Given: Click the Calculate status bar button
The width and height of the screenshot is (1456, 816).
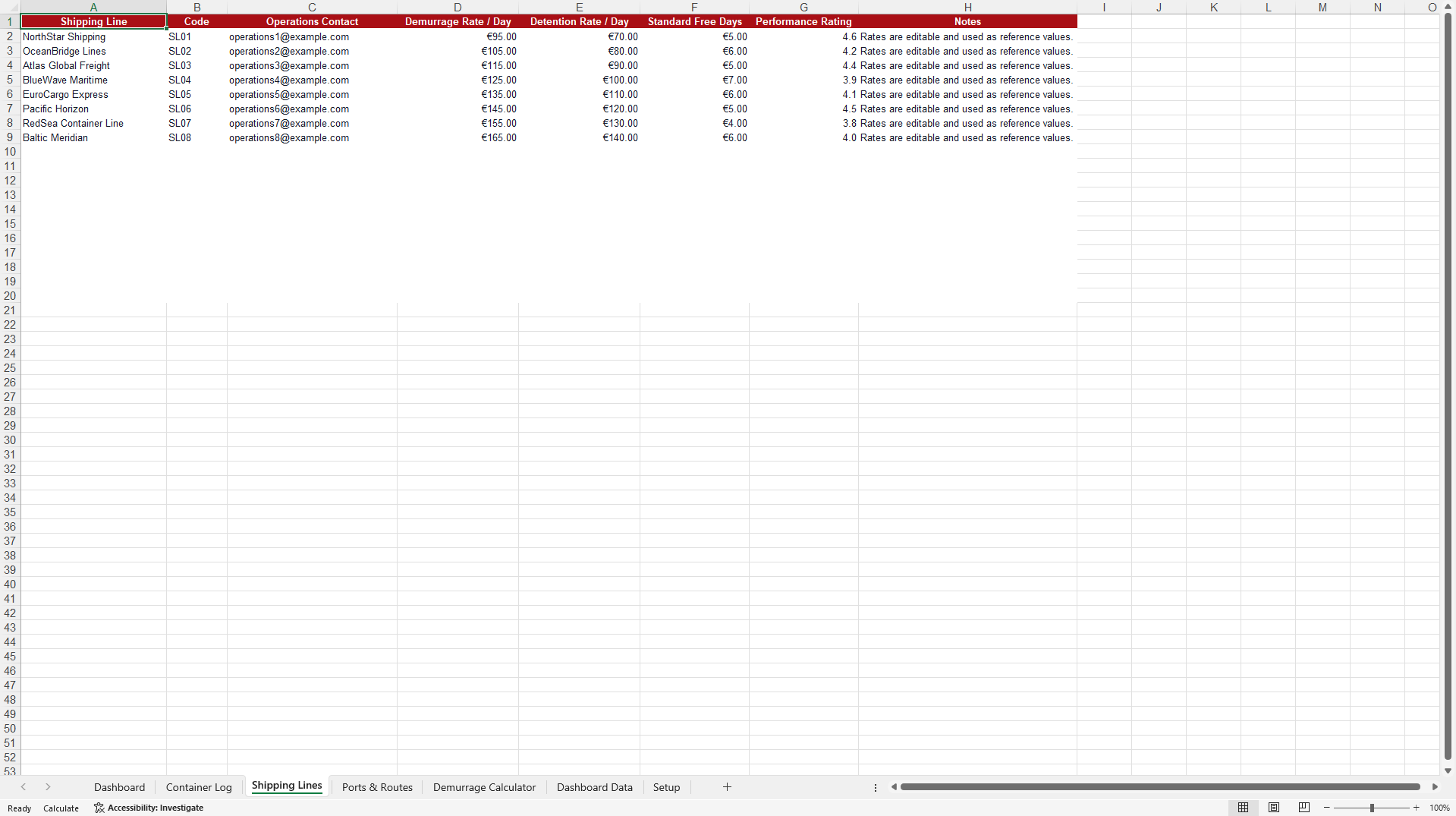Looking at the screenshot, I should coord(61,808).
